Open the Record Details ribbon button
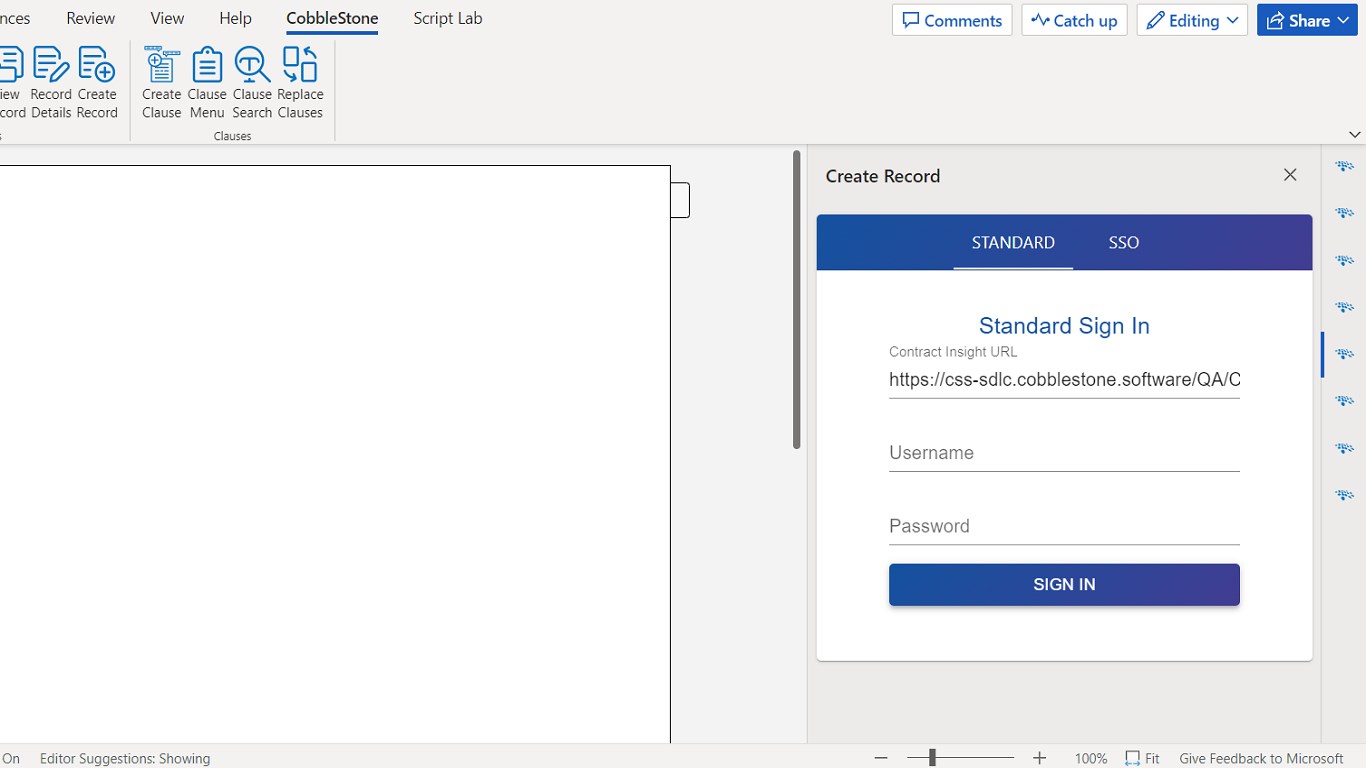The width and height of the screenshot is (1366, 768). pos(51,83)
